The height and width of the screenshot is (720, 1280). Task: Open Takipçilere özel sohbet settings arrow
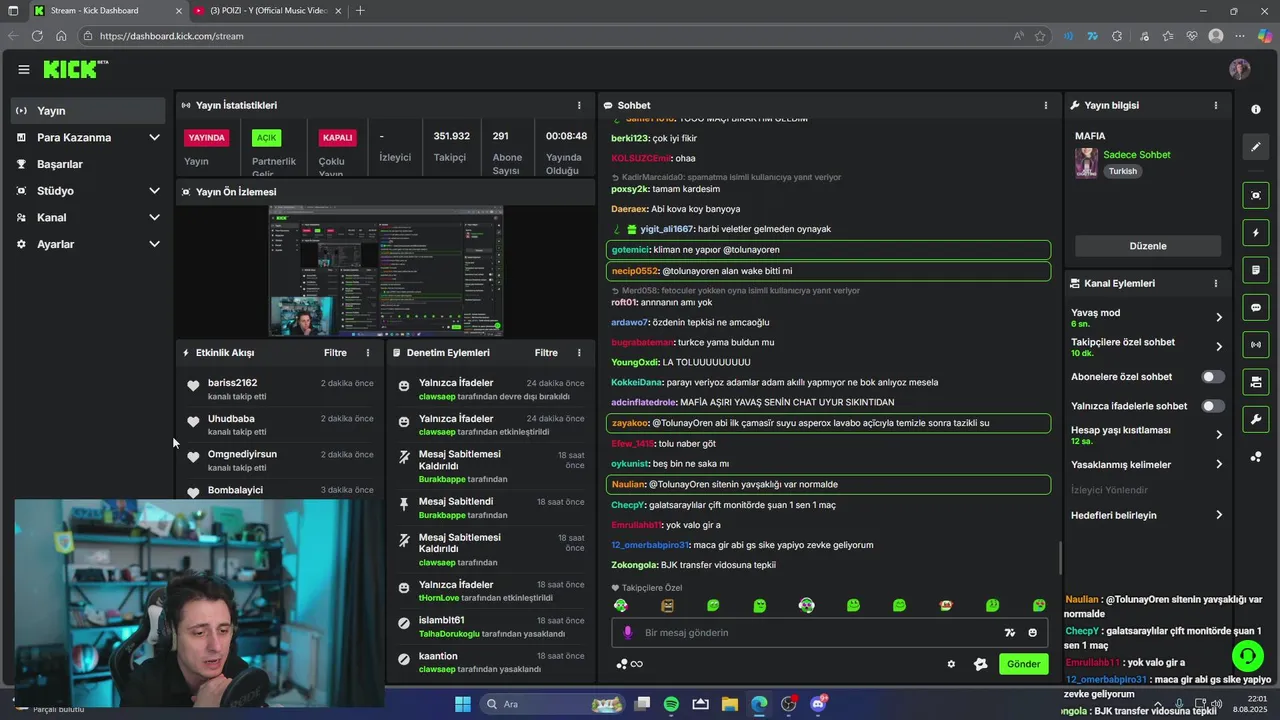click(1219, 347)
